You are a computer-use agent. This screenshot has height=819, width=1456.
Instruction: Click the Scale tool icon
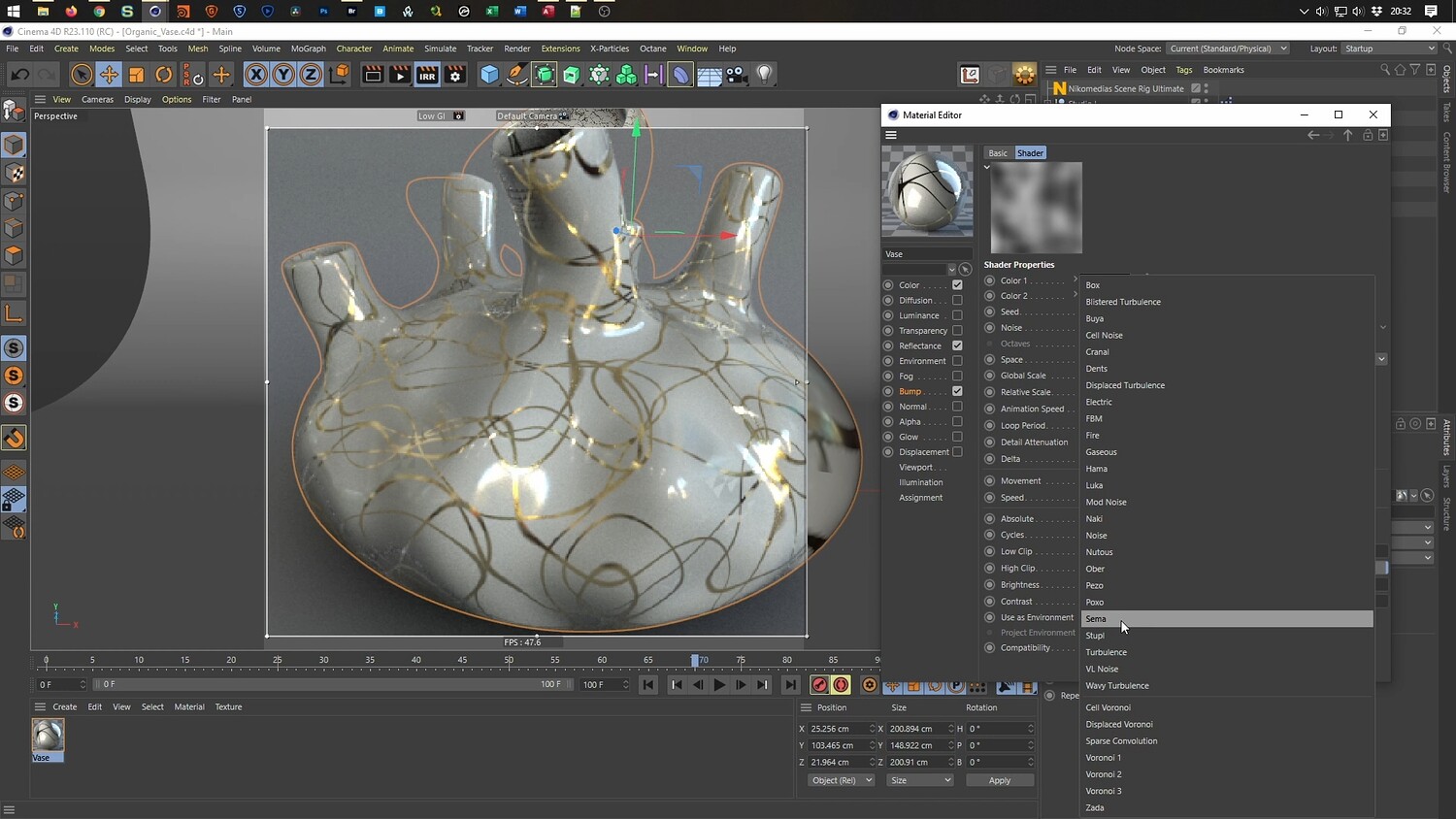click(x=137, y=75)
